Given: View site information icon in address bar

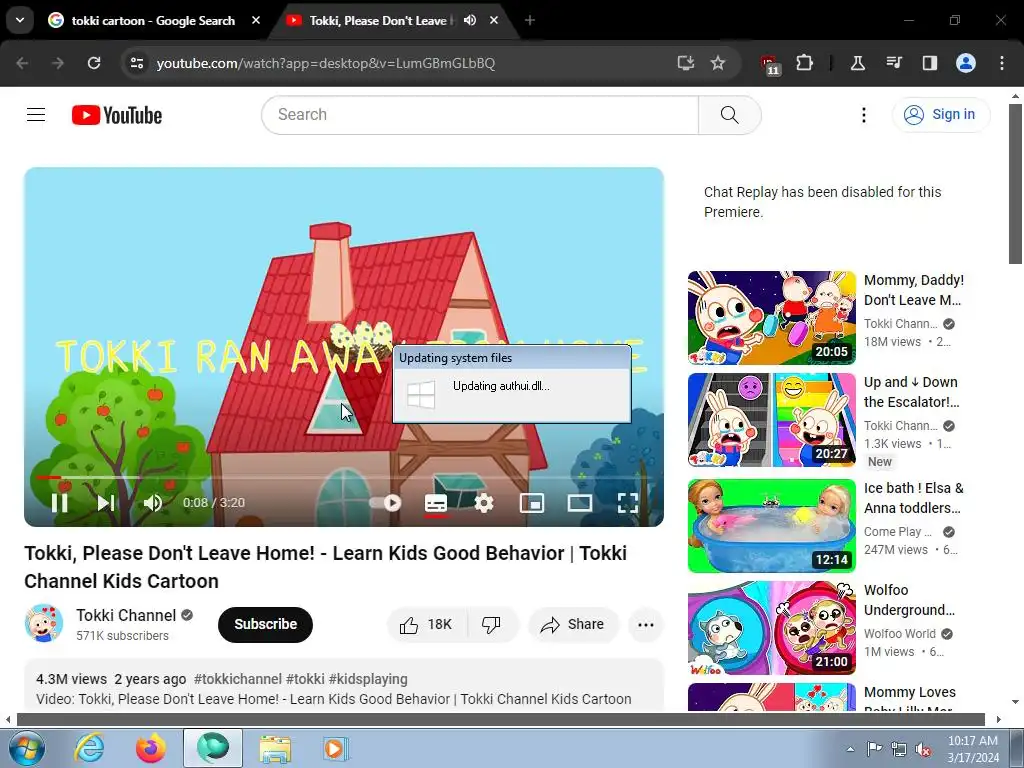Looking at the screenshot, I should coord(136,63).
